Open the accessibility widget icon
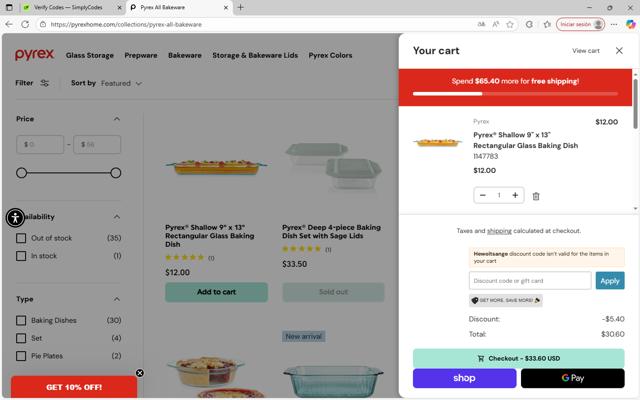 click(x=15, y=217)
